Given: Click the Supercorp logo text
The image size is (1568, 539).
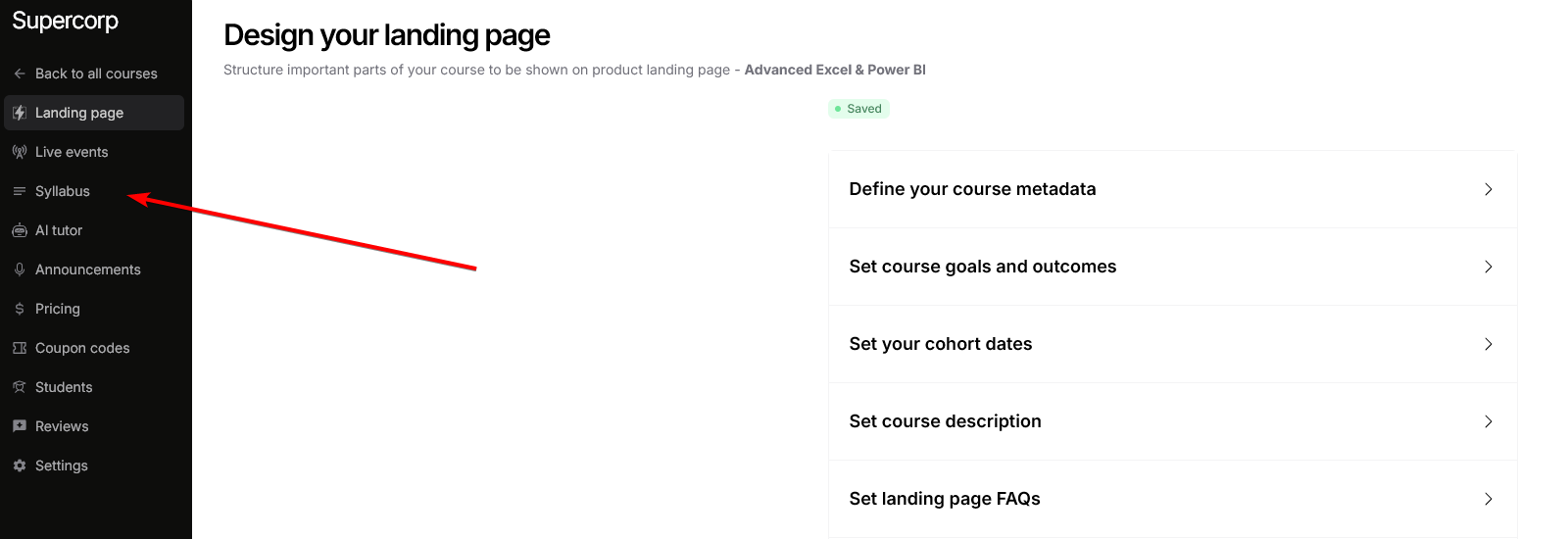Looking at the screenshot, I should [66, 21].
